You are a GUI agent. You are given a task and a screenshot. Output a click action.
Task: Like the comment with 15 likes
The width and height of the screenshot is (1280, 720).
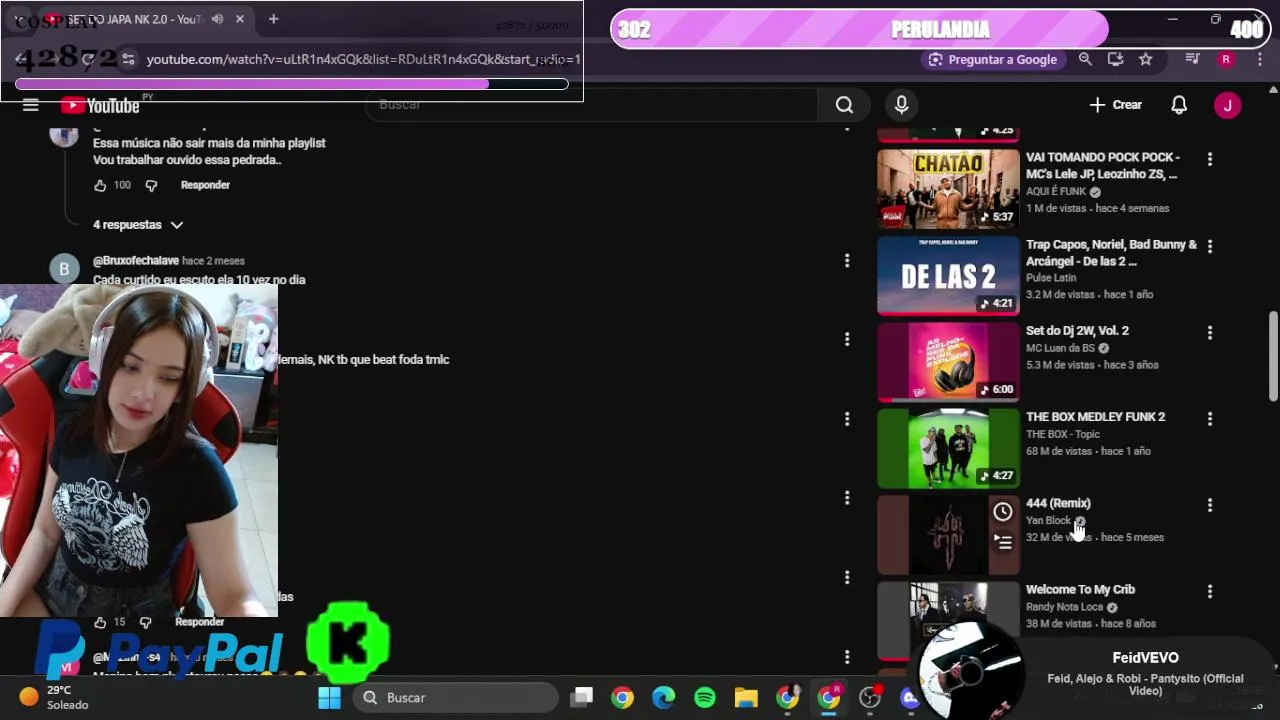[100, 622]
